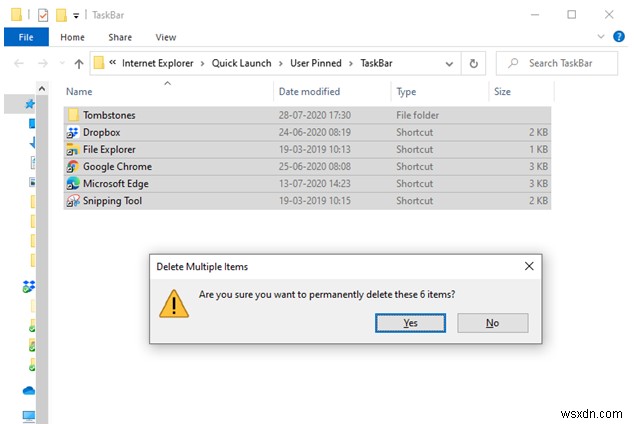Viewport: 634px width, 424px height.
Task: Click the Quick access star icon
Action: click(30, 104)
